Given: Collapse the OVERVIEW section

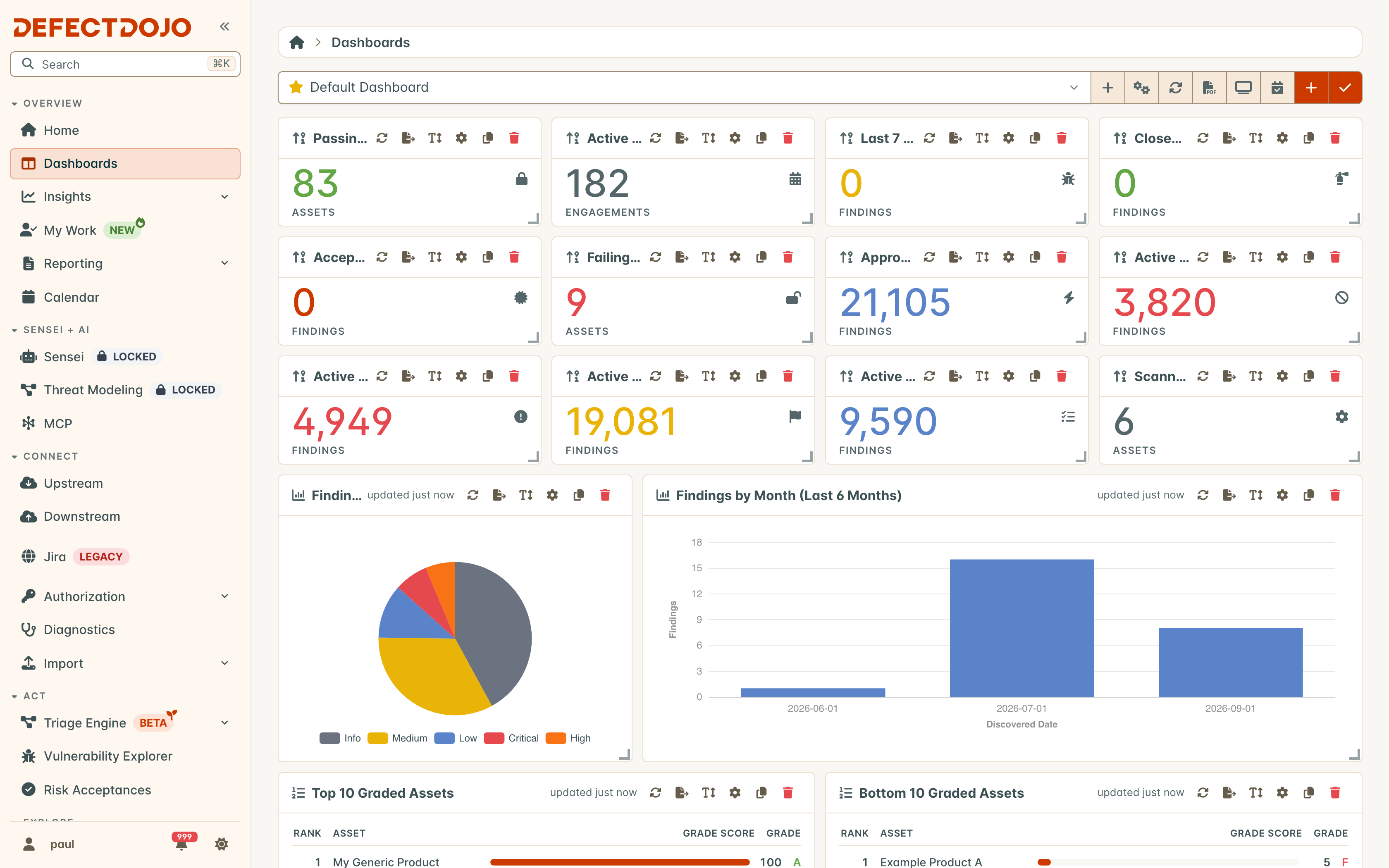Looking at the screenshot, I should click(x=47, y=103).
